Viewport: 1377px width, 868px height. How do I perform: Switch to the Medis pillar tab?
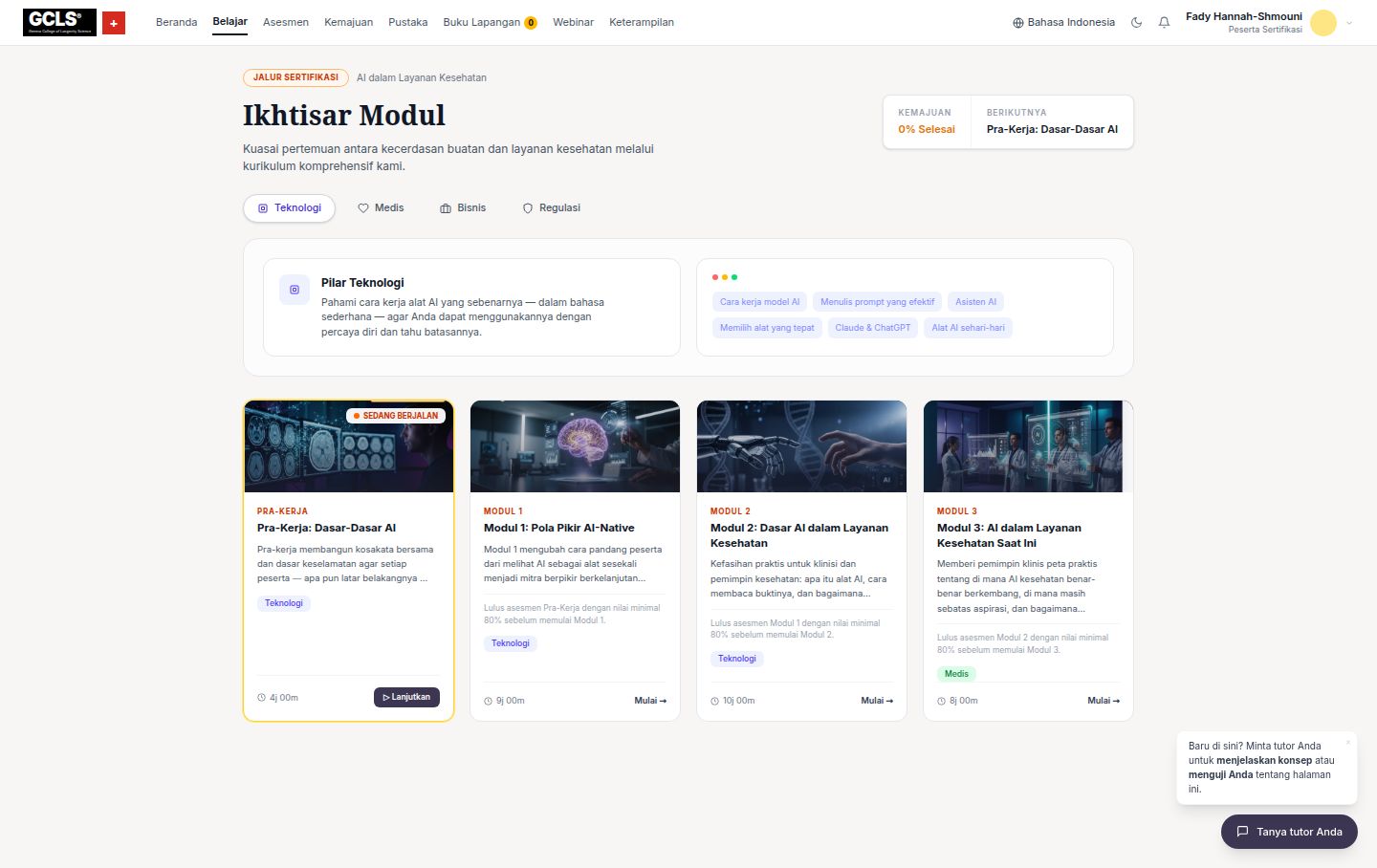point(381,208)
